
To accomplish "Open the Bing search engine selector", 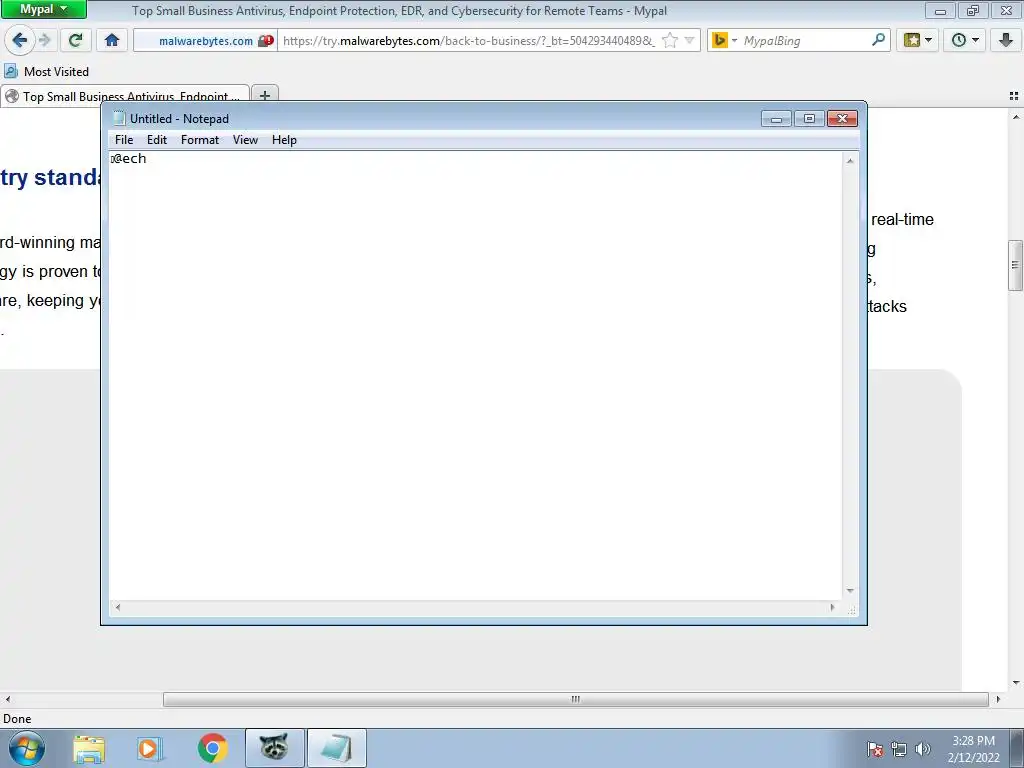I will [724, 40].
